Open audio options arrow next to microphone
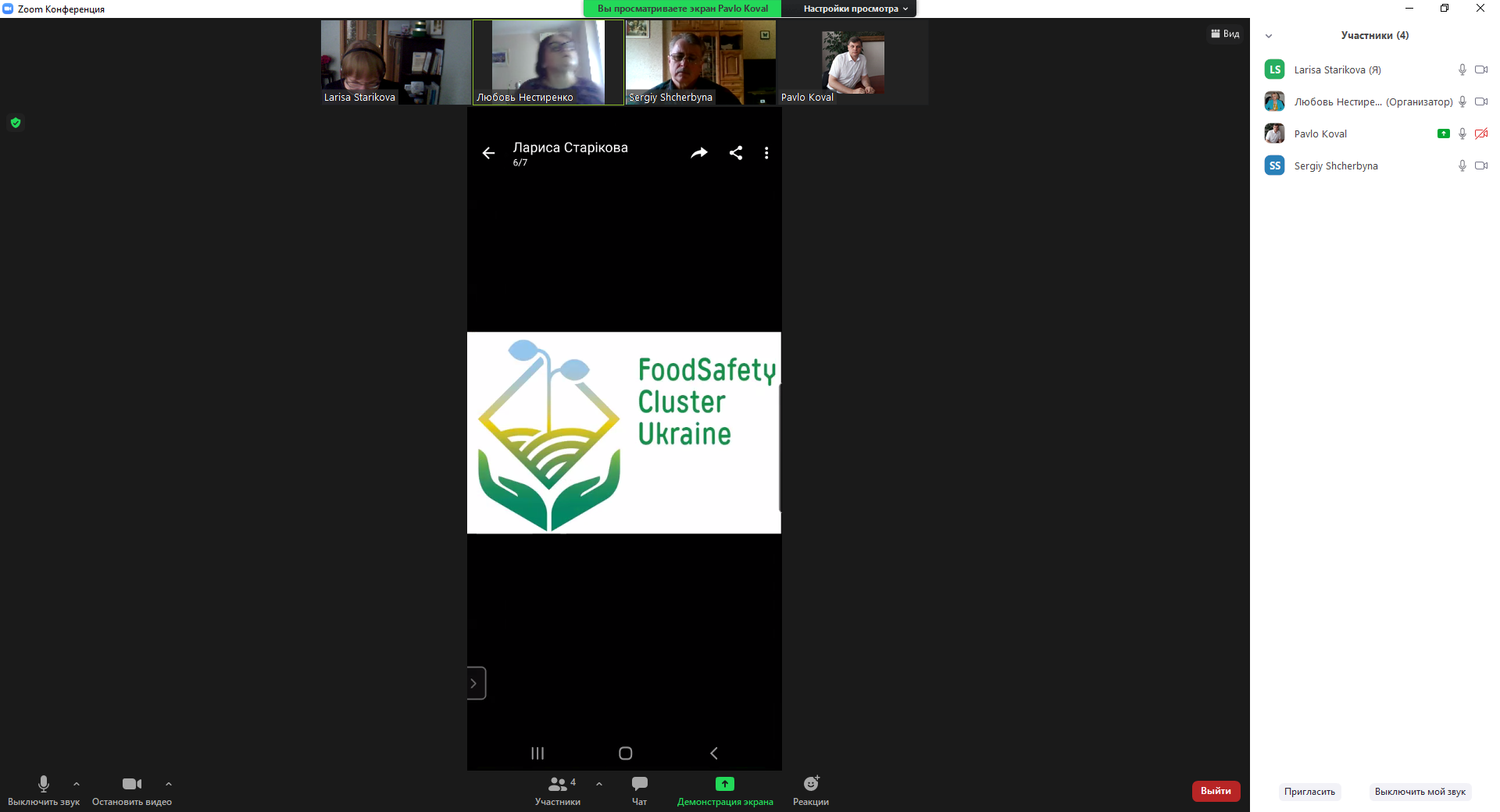 77,784
